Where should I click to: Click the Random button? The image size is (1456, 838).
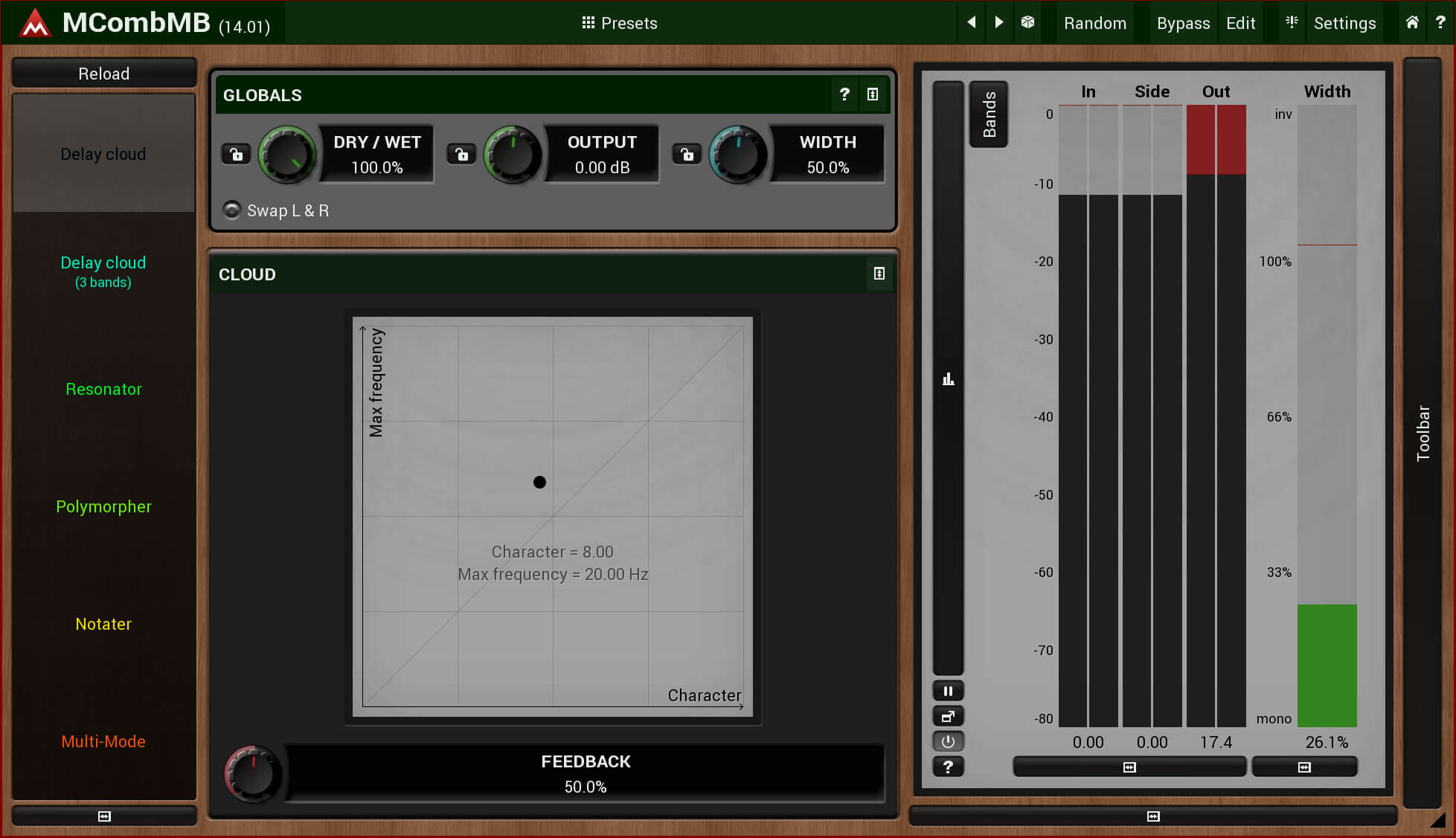[x=1095, y=23]
